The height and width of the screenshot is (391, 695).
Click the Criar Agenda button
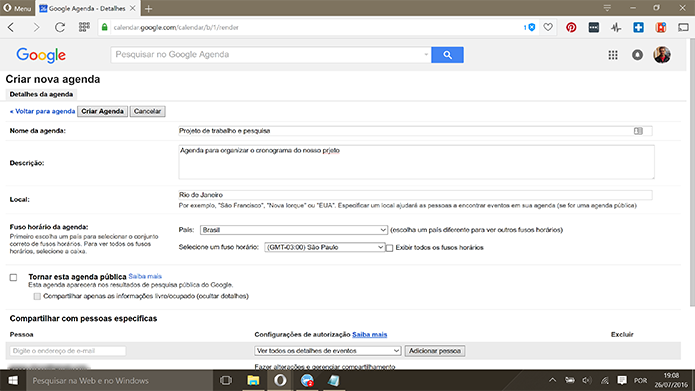point(102,111)
